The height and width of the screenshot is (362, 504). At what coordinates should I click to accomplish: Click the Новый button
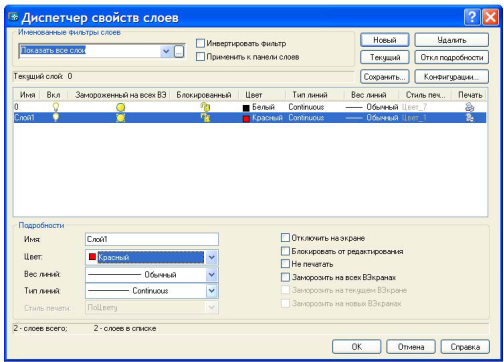[x=385, y=40]
